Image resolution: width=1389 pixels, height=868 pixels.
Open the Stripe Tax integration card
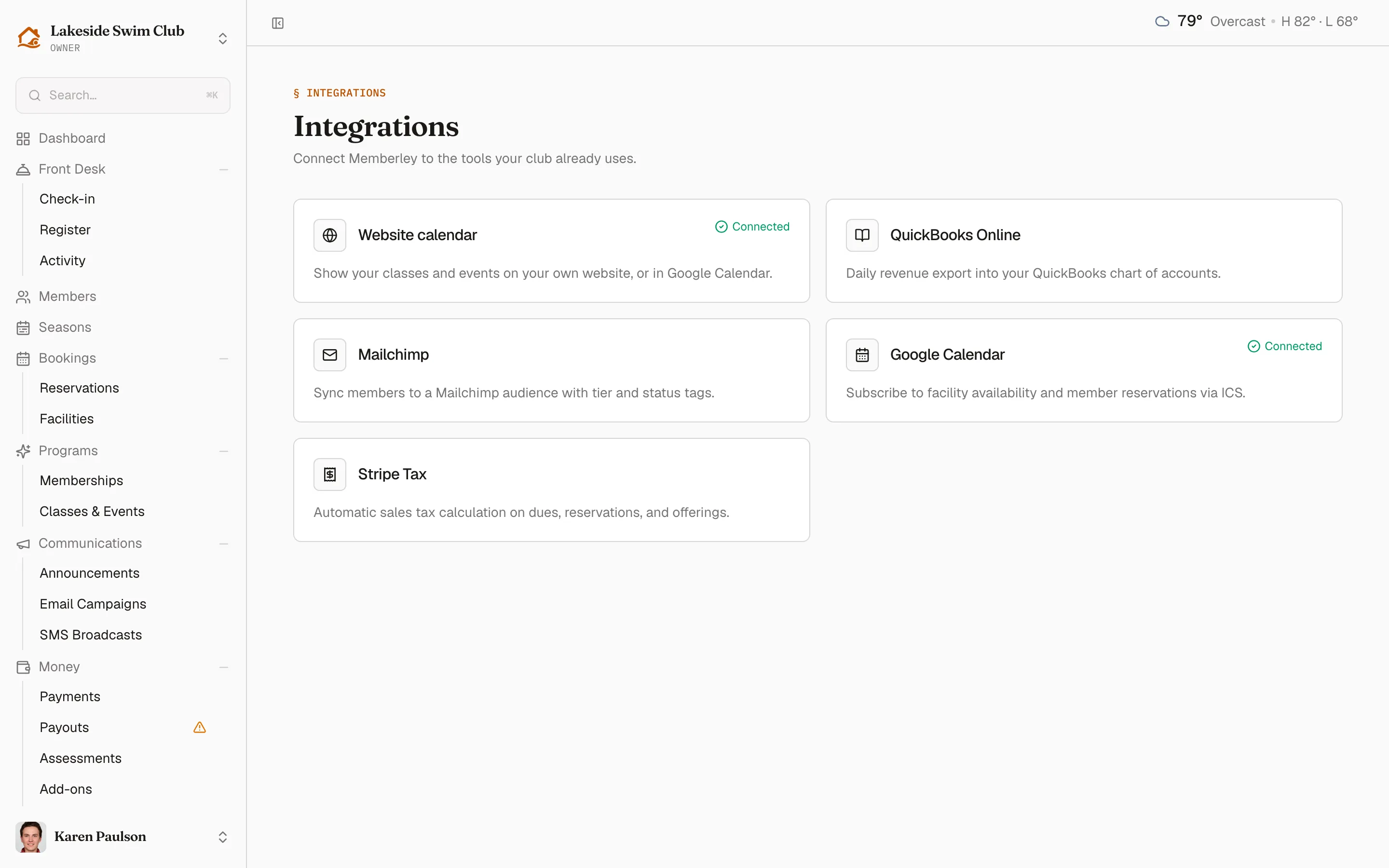pos(551,489)
